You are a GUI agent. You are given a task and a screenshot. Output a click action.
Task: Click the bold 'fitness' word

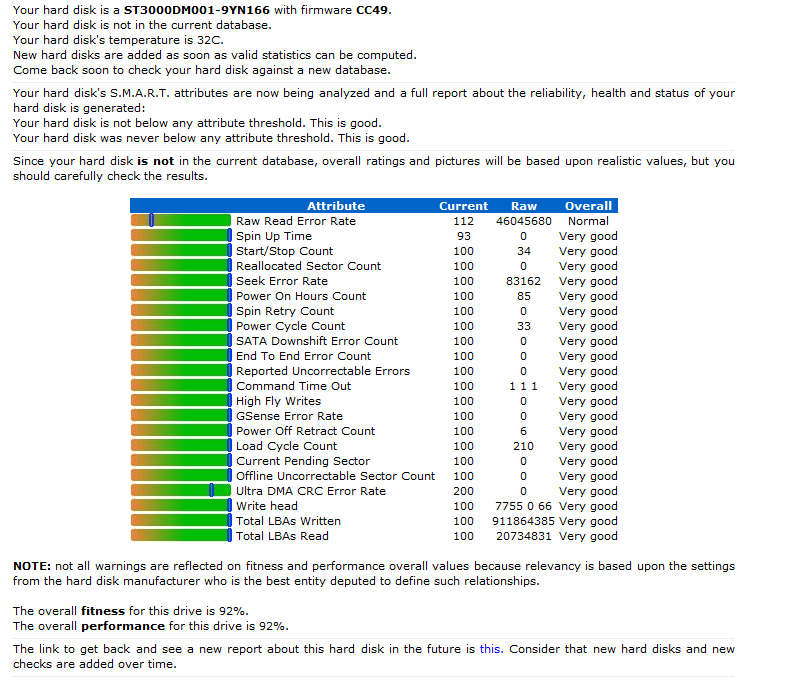click(x=103, y=611)
